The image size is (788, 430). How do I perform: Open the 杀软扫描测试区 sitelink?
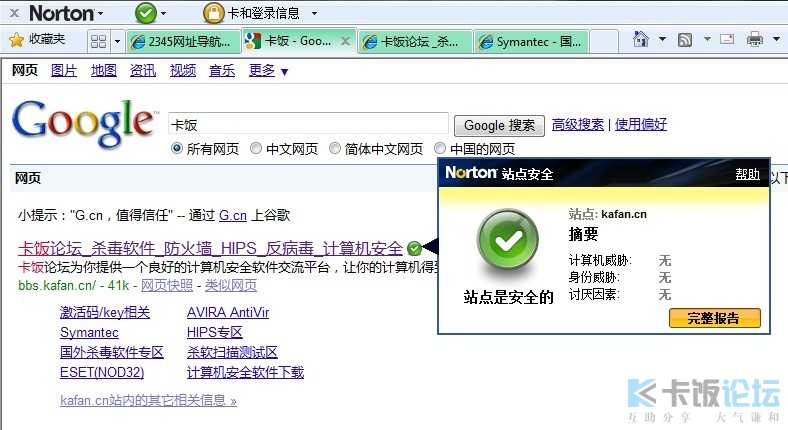pyautogui.click(x=232, y=352)
